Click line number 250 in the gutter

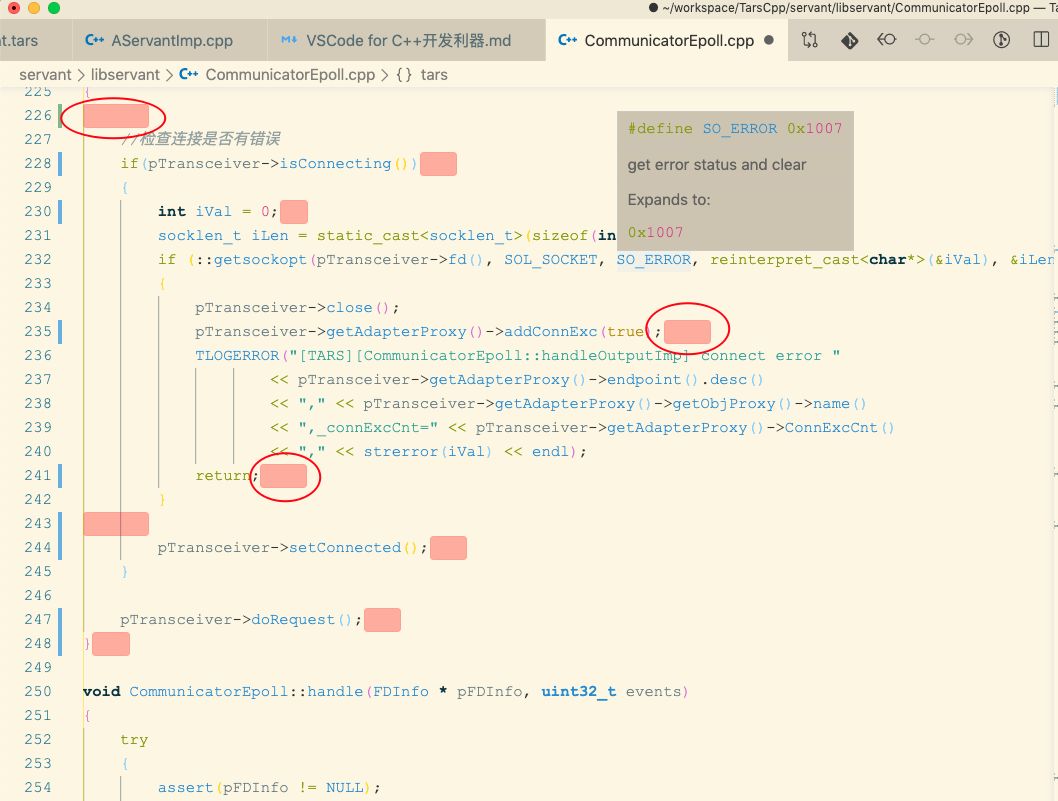[38, 692]
